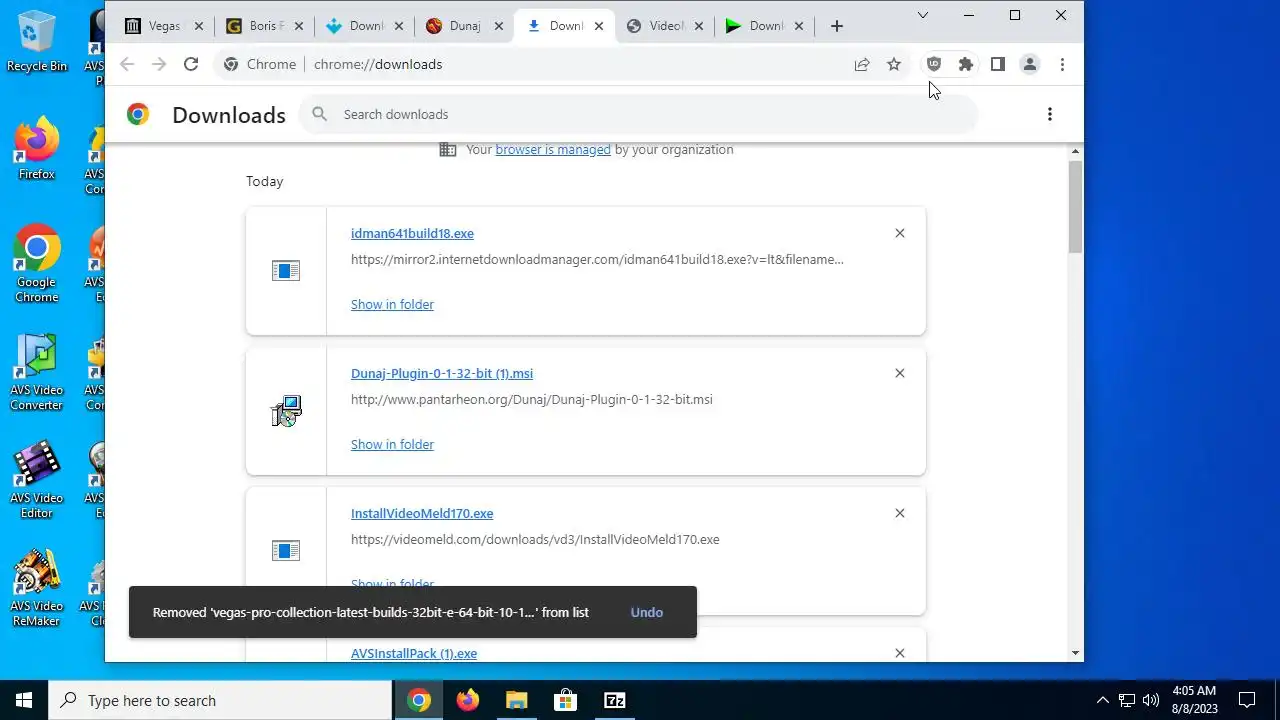
Task: Click the share page icon
Action: [862, 64]
